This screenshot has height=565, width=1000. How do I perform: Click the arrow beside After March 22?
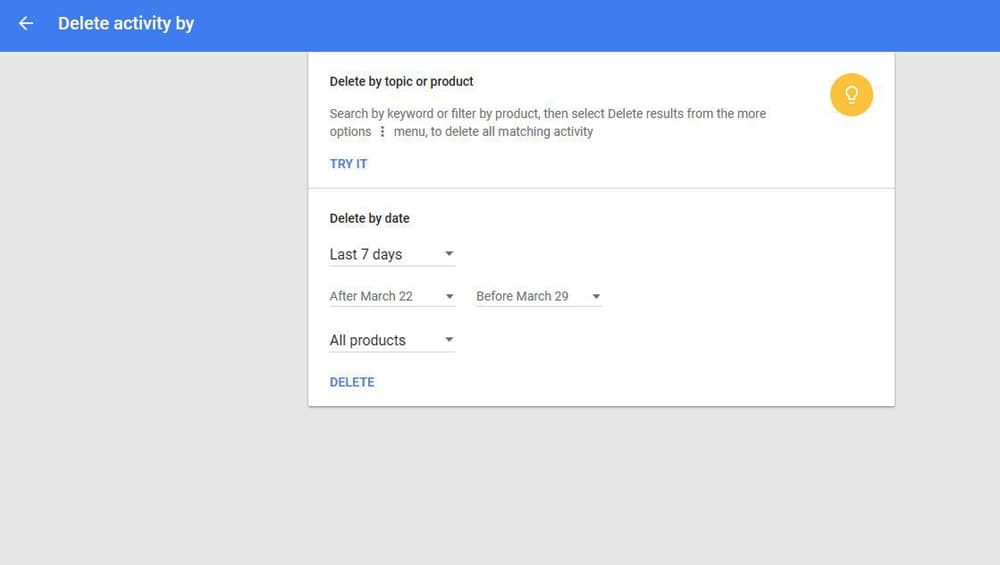click(449, 297)
